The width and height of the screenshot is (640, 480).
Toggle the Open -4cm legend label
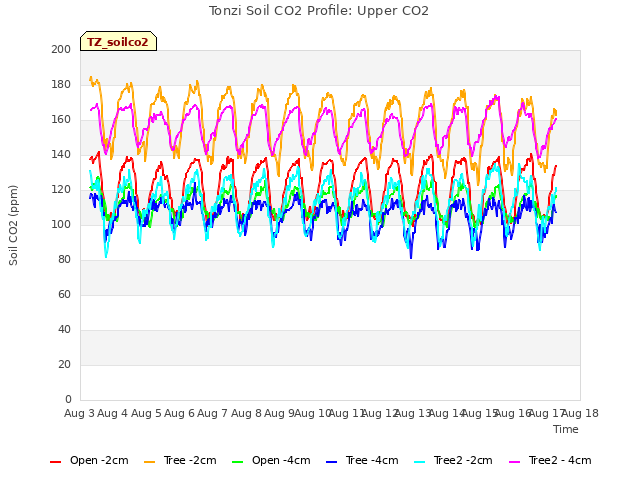pyautogui.click(x=281, y=460)
